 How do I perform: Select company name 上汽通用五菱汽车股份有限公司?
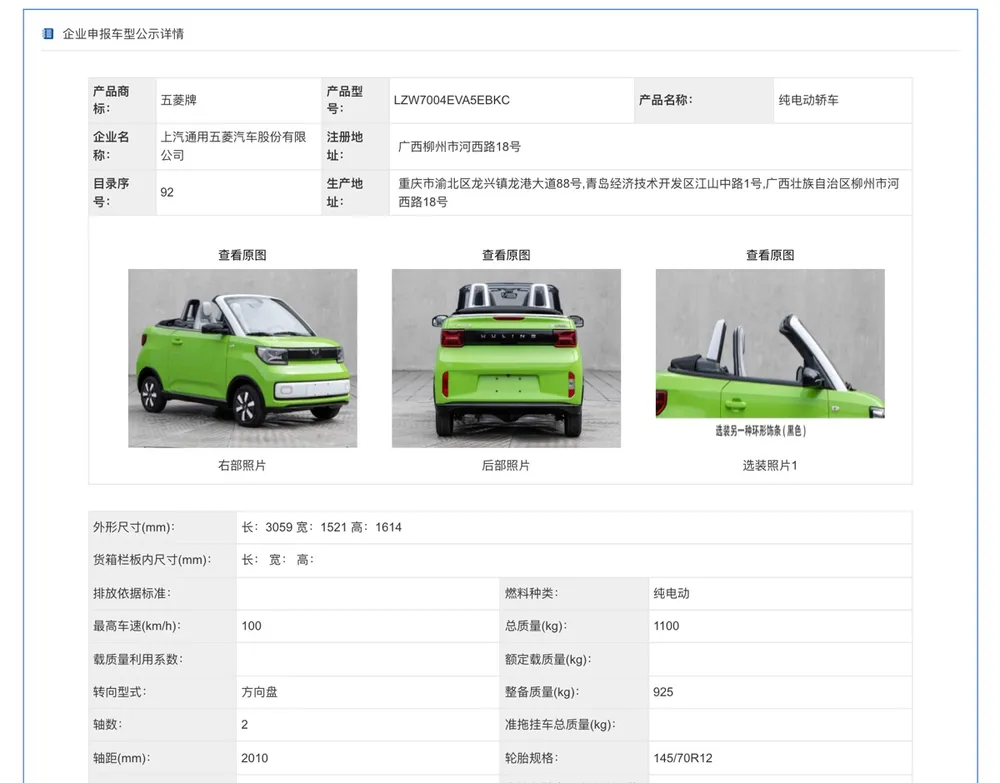pyautogui.click(x=233, y=146)
